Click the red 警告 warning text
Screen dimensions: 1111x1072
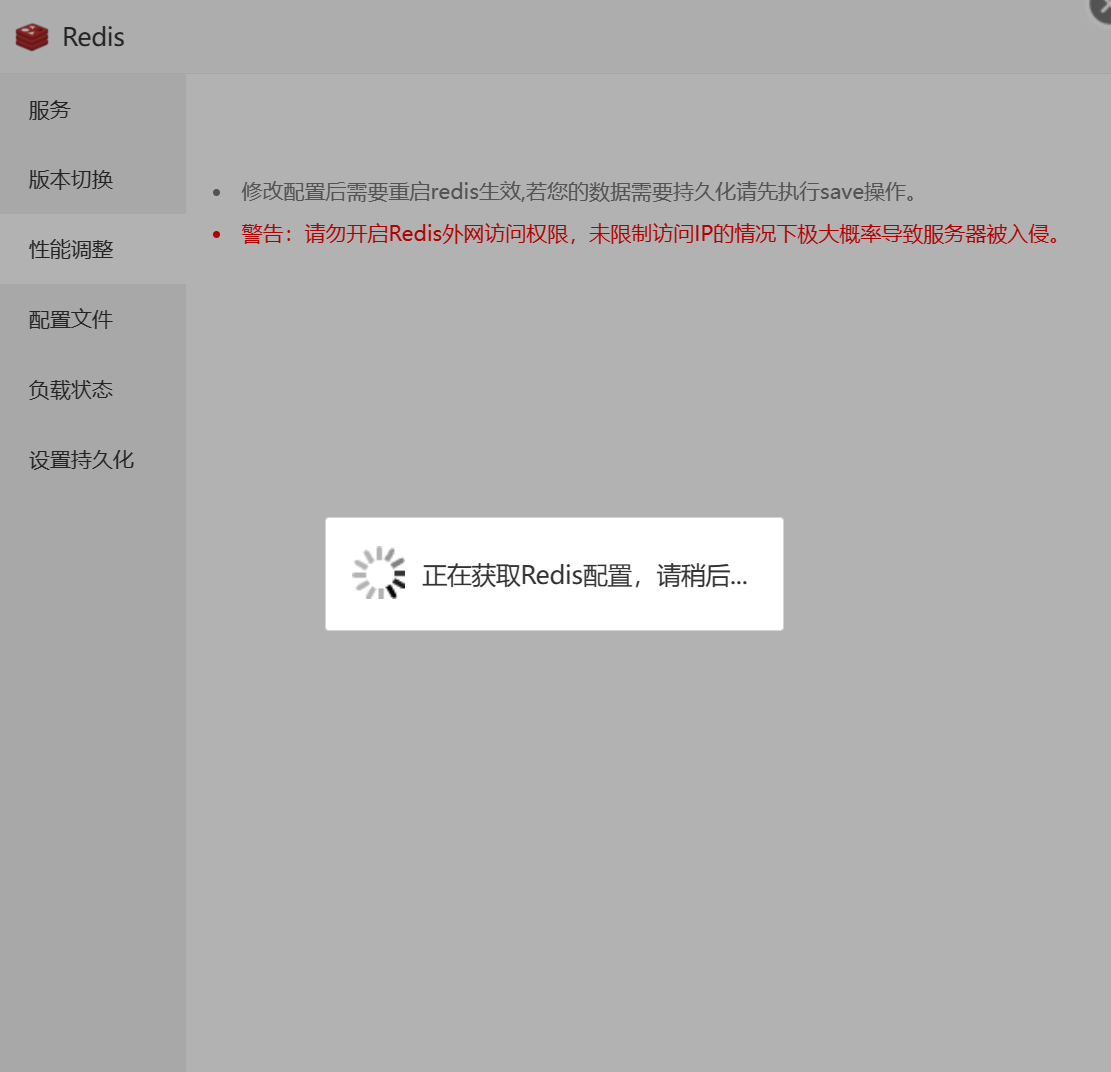pos(650,234)
